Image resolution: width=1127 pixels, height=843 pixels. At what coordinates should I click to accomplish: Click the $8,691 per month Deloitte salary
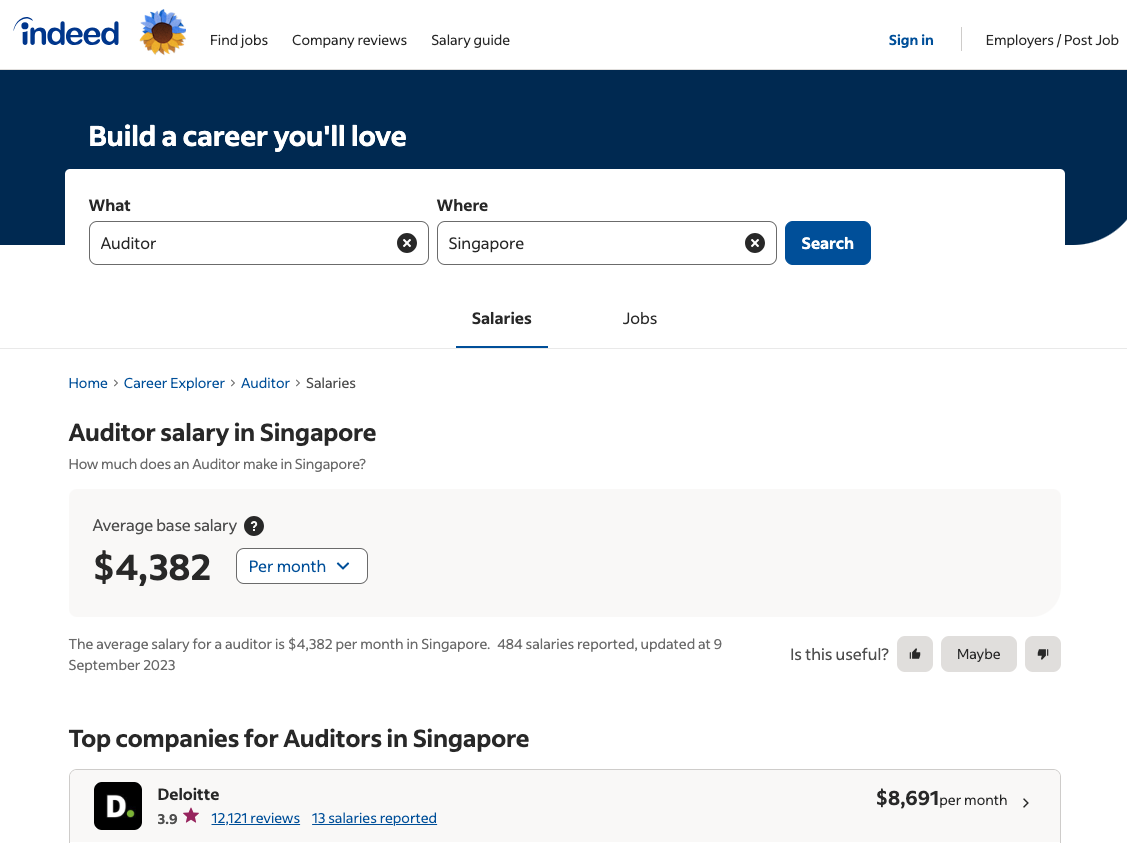pos(941,798)
